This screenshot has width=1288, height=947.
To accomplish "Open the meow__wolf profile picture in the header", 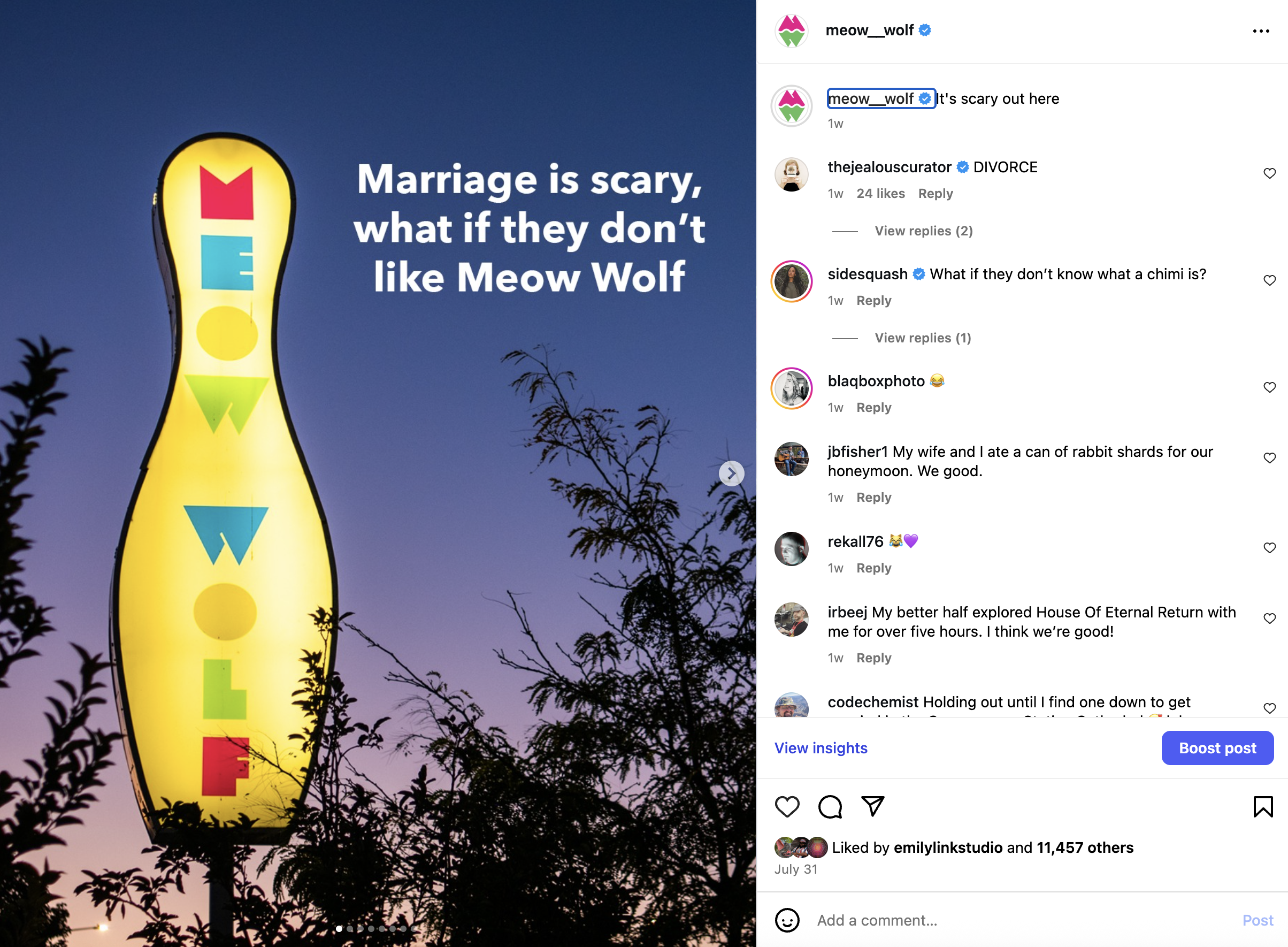I will click(791, 30).
